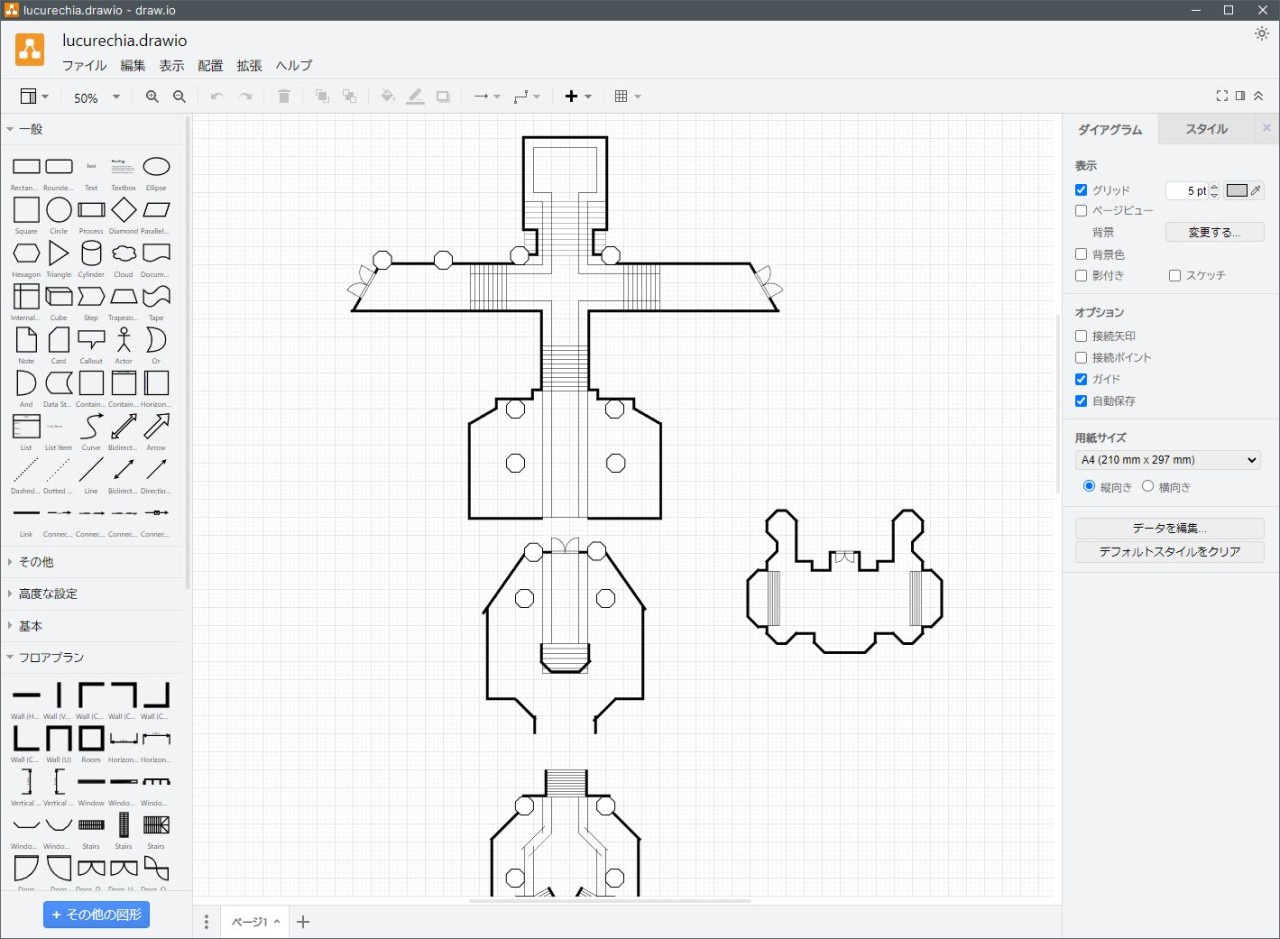Click the grid color swatch
Viewport: 1280px width, 939px height.
[x=1238, y=191]
